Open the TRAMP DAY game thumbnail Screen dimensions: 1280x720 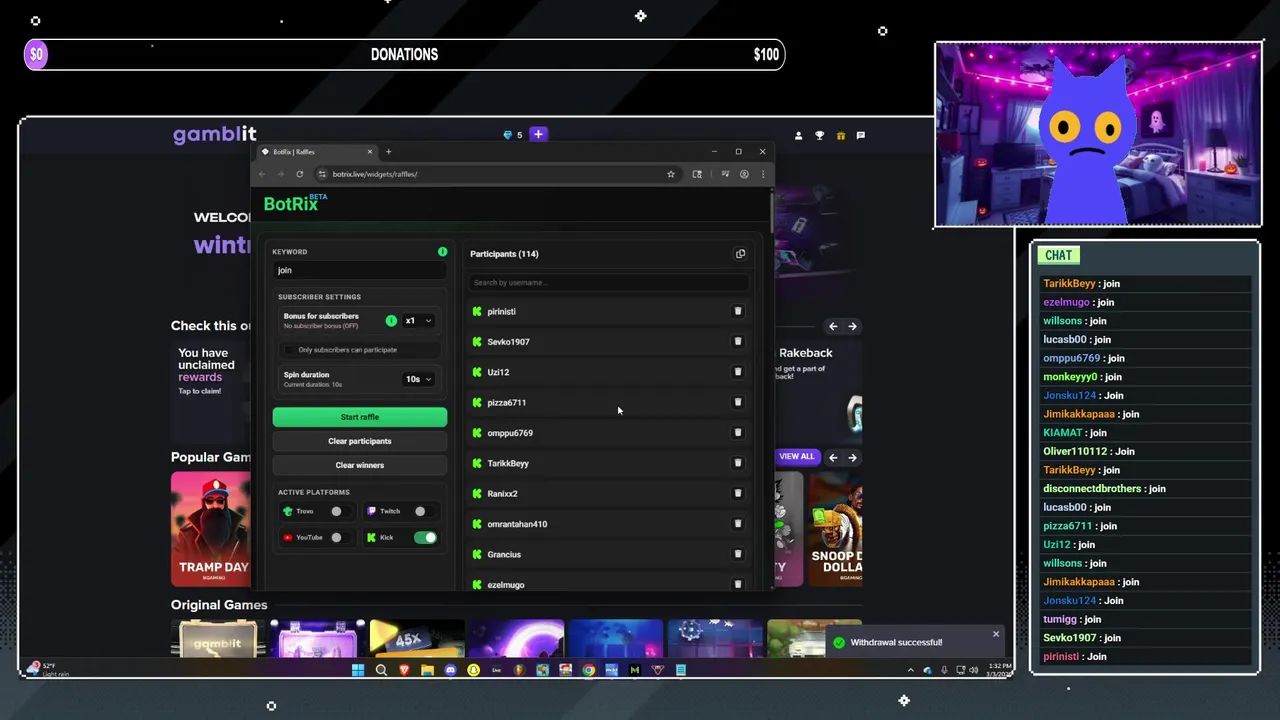click(212, 528)
